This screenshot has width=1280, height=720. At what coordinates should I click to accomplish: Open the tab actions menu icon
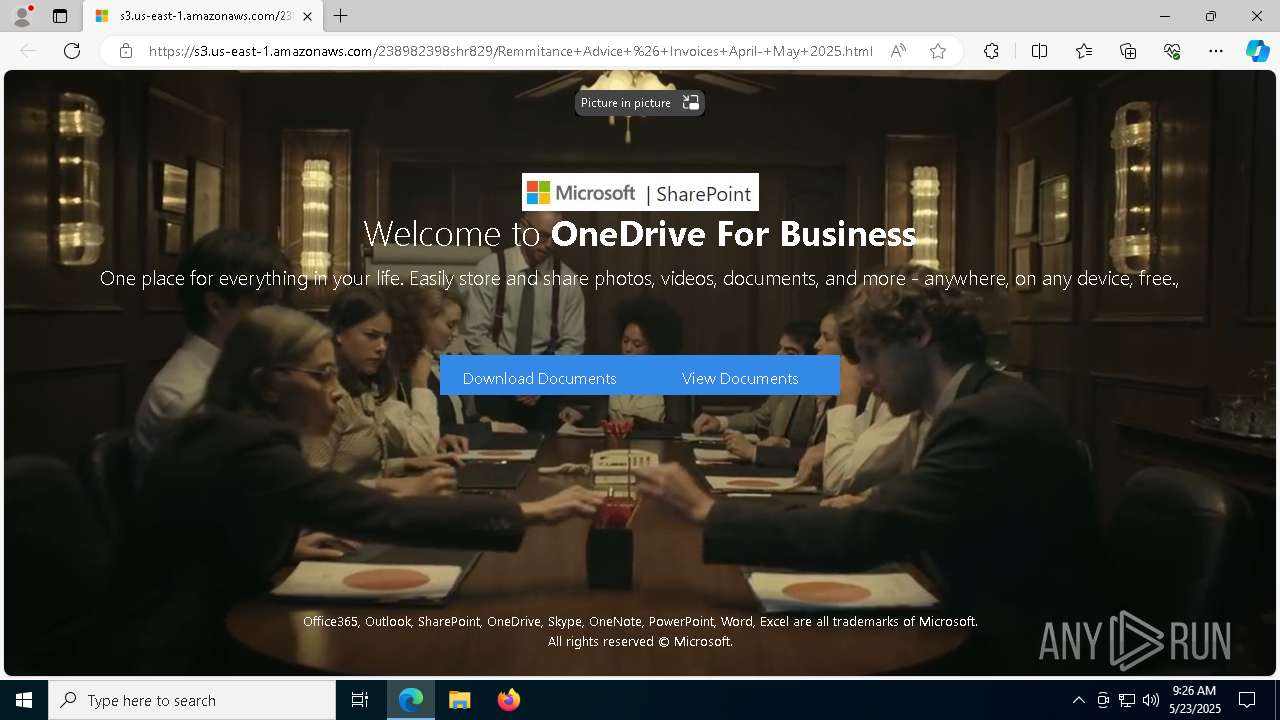[60, 16]
